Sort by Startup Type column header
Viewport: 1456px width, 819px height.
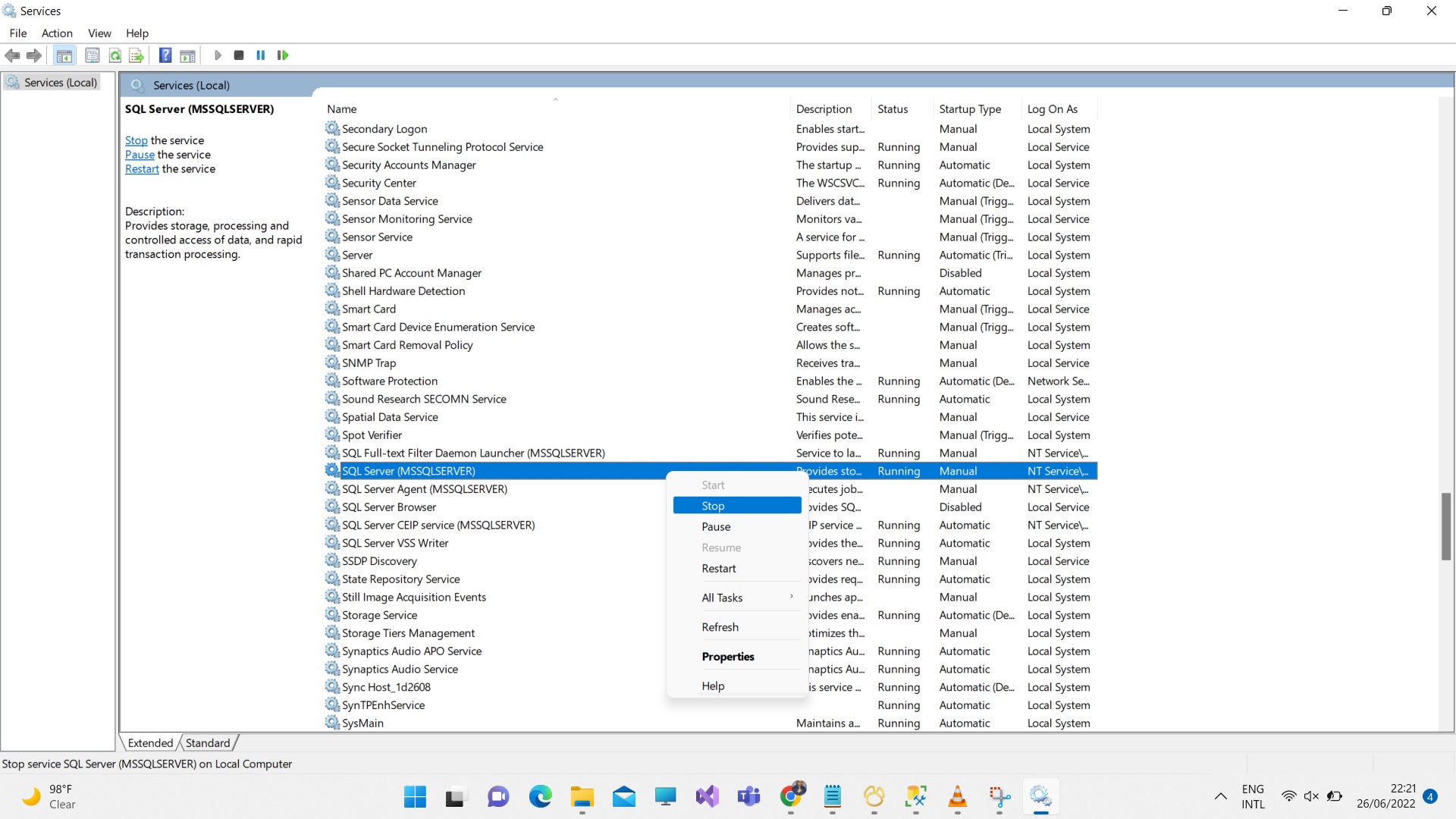click(x=970, y=109)
